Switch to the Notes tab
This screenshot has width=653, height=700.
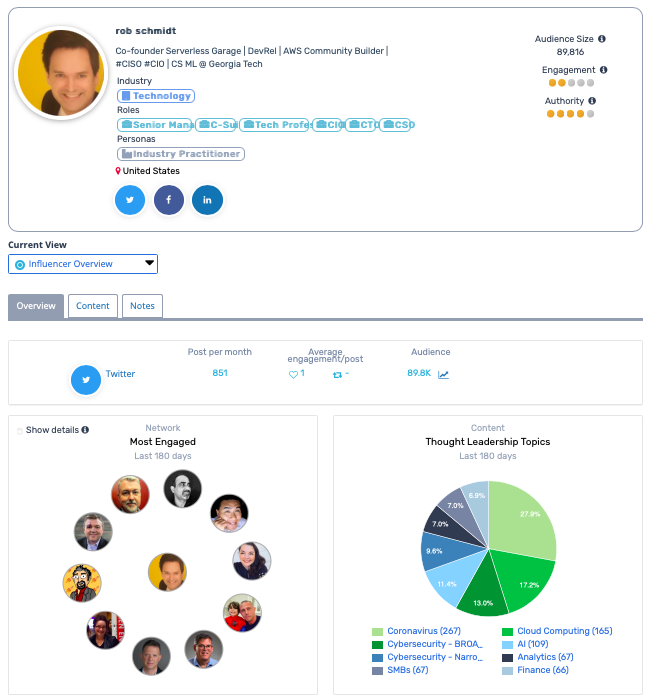(x=142, y=306)
